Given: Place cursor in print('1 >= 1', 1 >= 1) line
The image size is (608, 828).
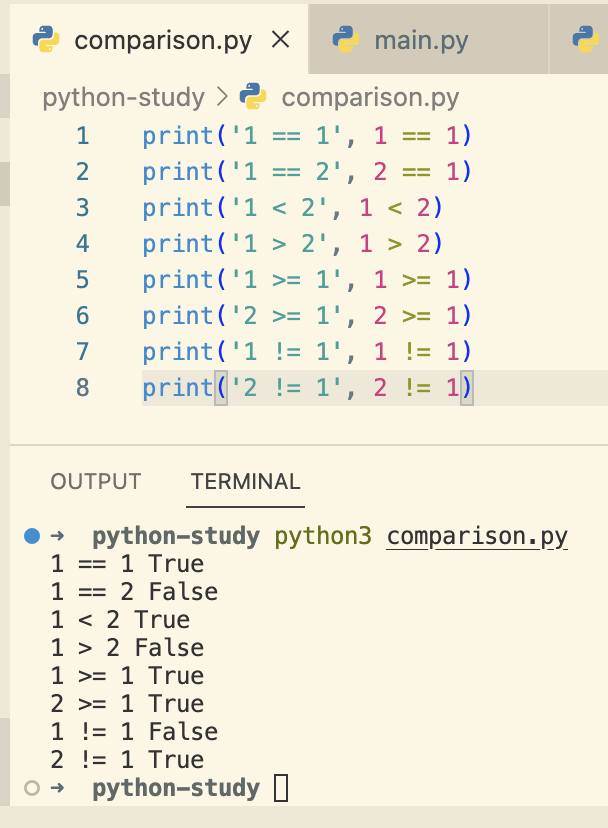Looking at the screenshot, I should [306, 279].
